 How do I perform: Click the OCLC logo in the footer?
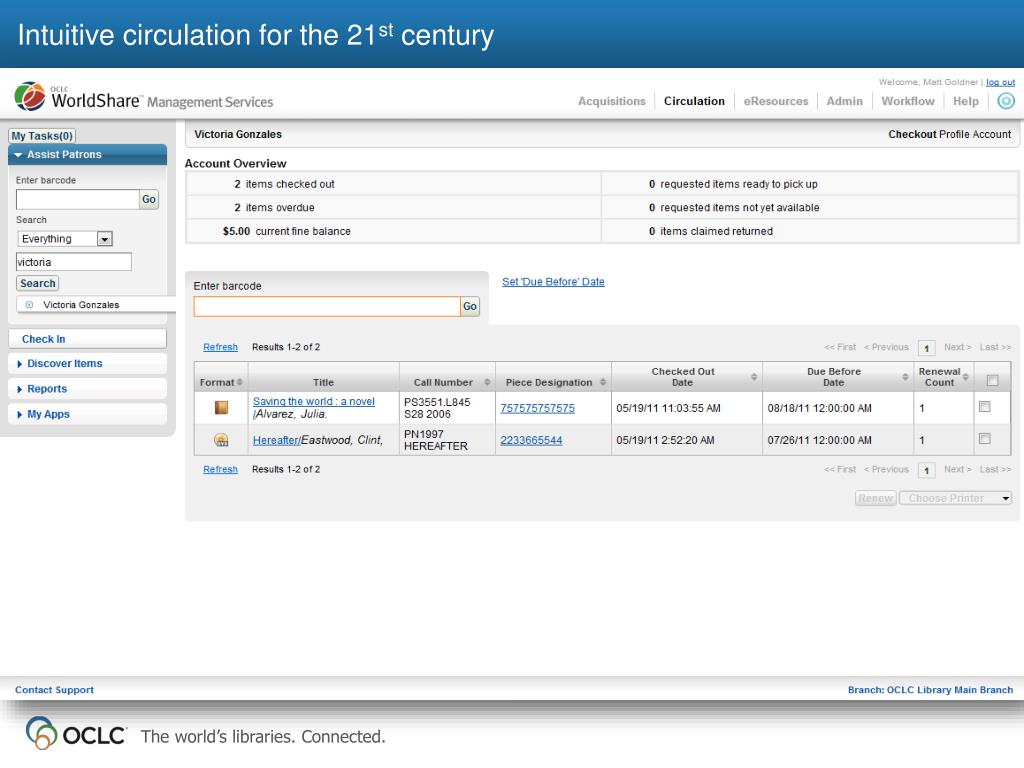pos(76,734)
